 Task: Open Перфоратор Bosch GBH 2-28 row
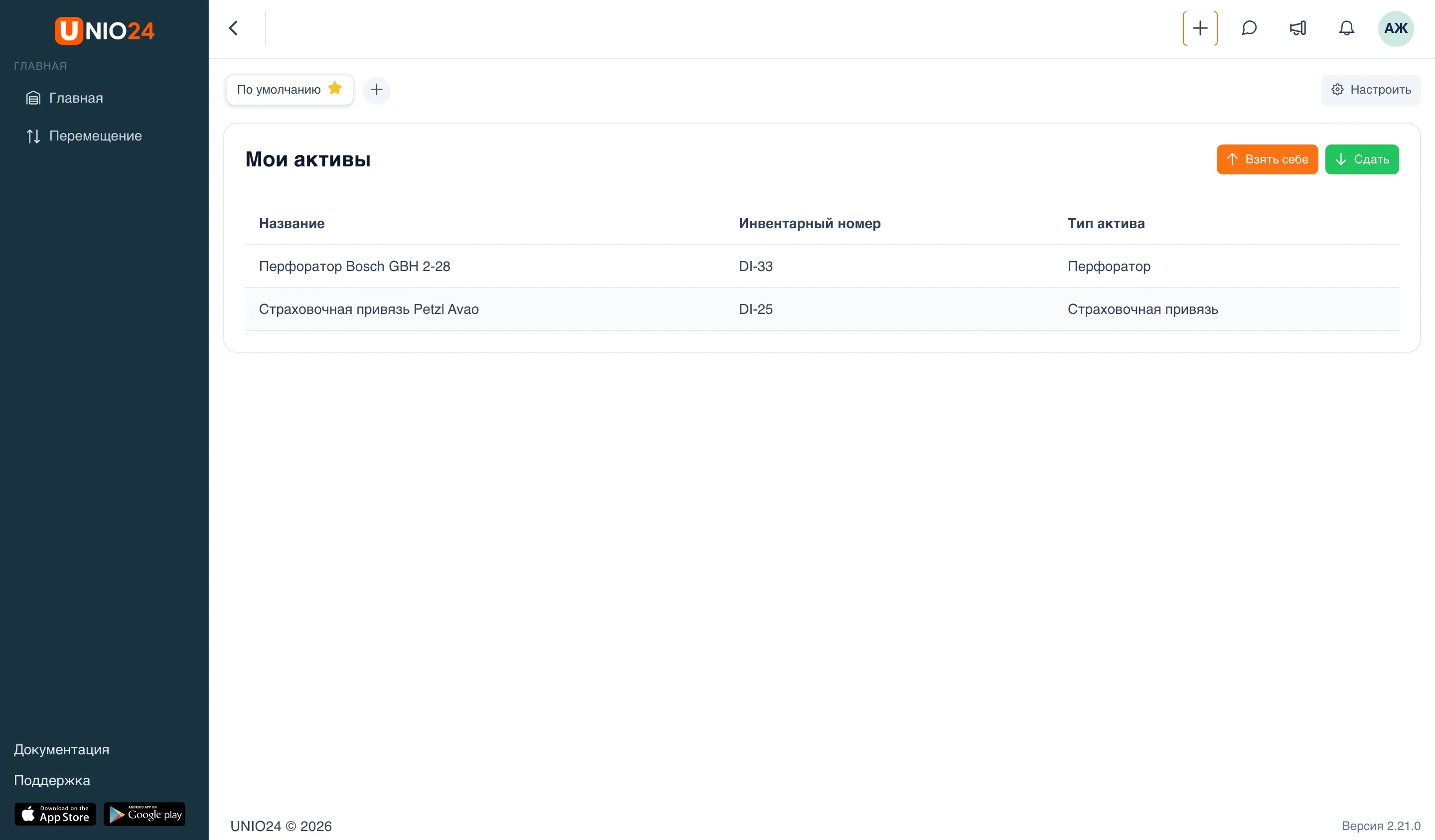(x=822, y=266)
